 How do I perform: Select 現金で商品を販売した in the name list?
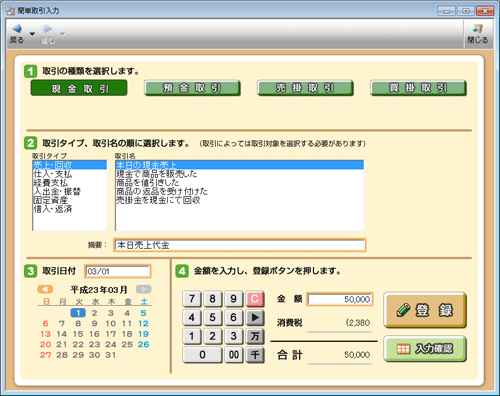point(240,174)
